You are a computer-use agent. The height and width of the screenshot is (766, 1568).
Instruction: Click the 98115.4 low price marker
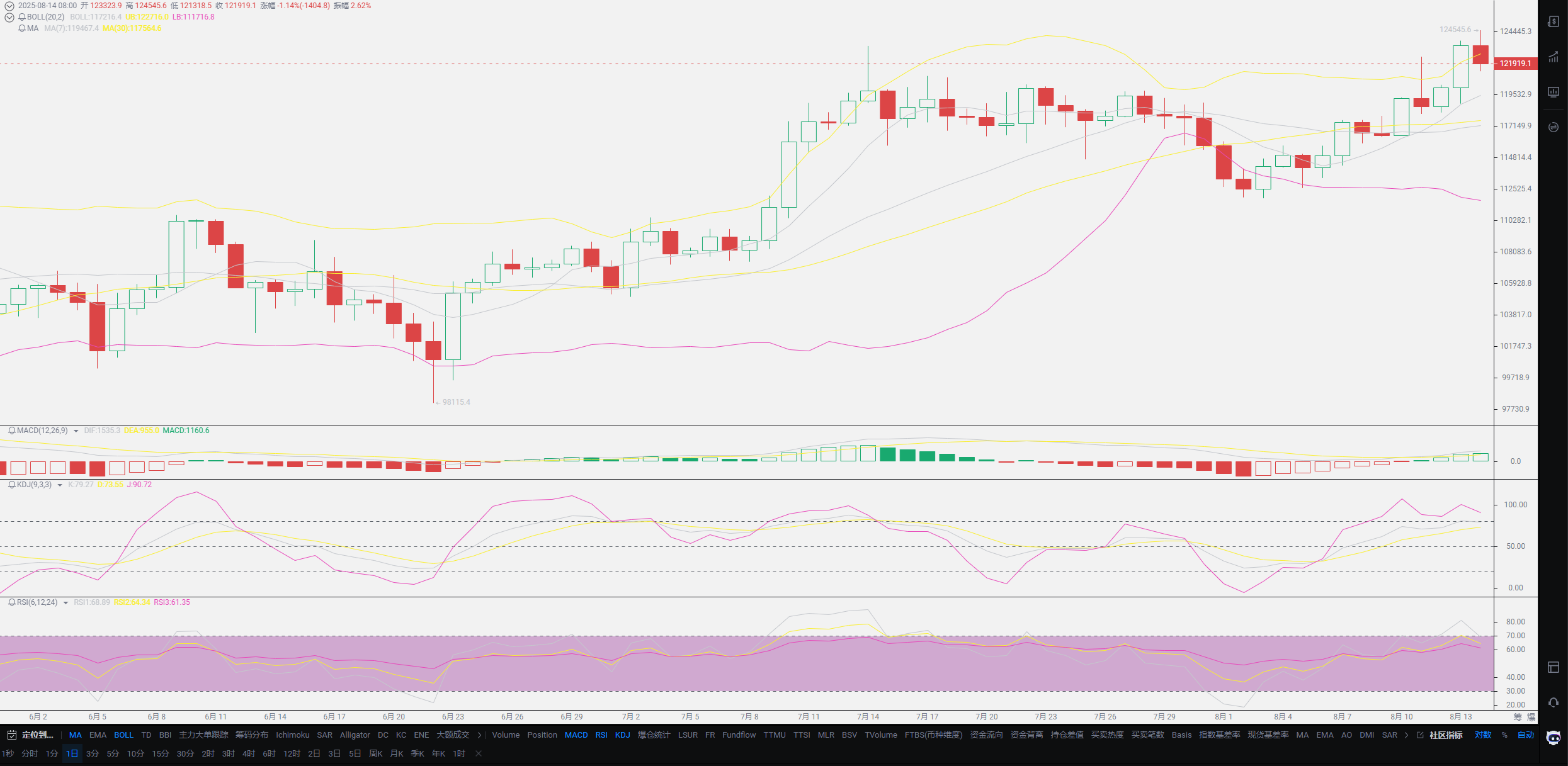click(456, 402)
